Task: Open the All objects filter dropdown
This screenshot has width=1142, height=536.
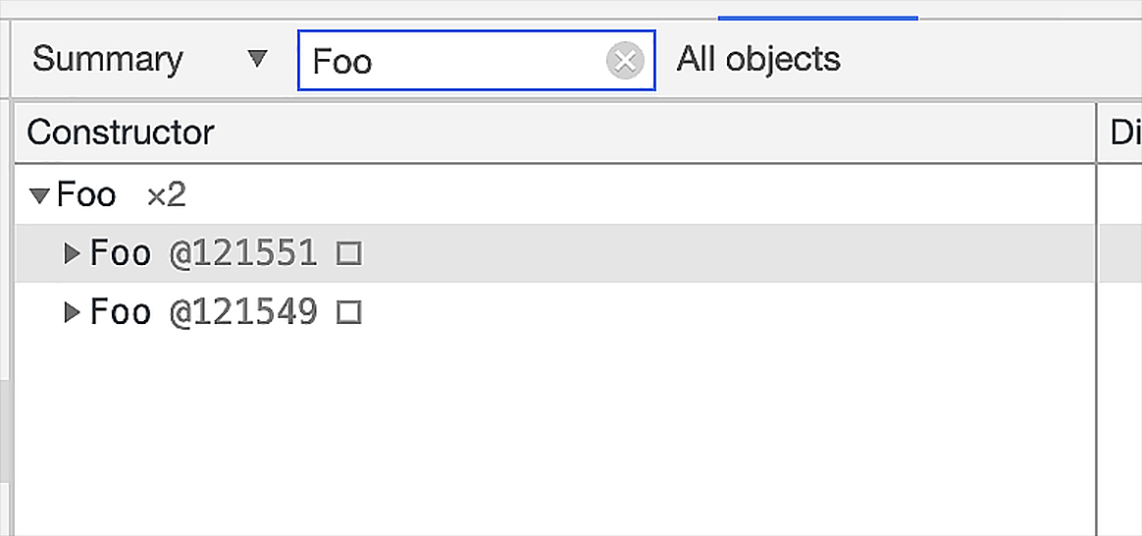Action: coord(758,60)
